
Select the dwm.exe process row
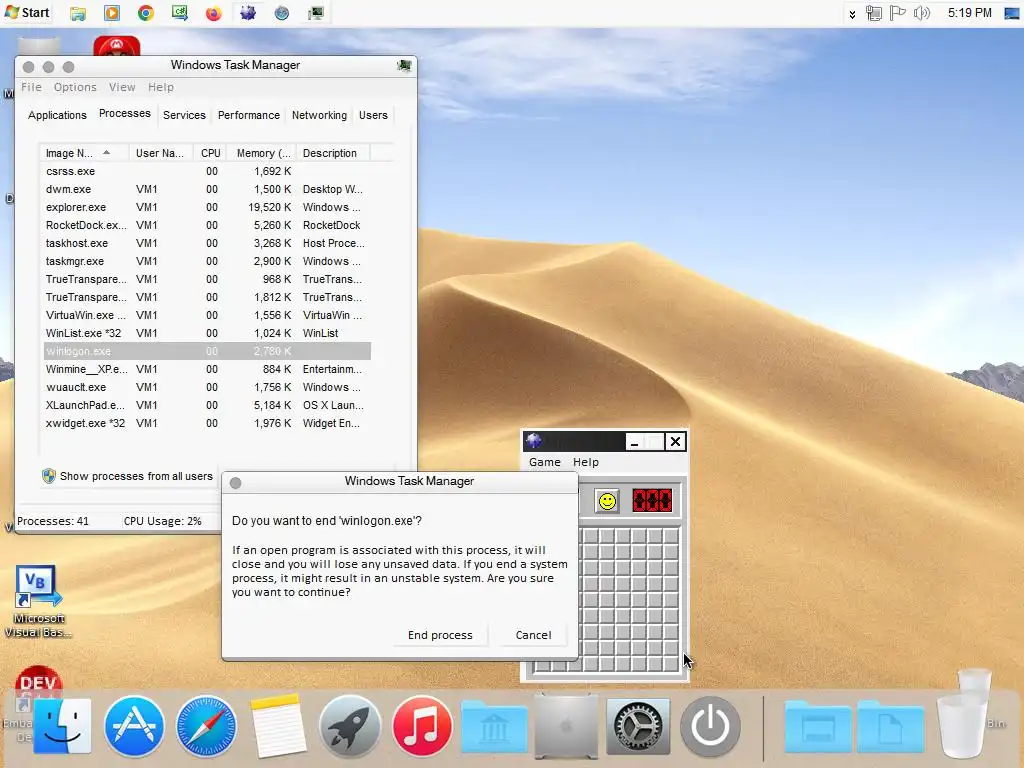(207, 189)
